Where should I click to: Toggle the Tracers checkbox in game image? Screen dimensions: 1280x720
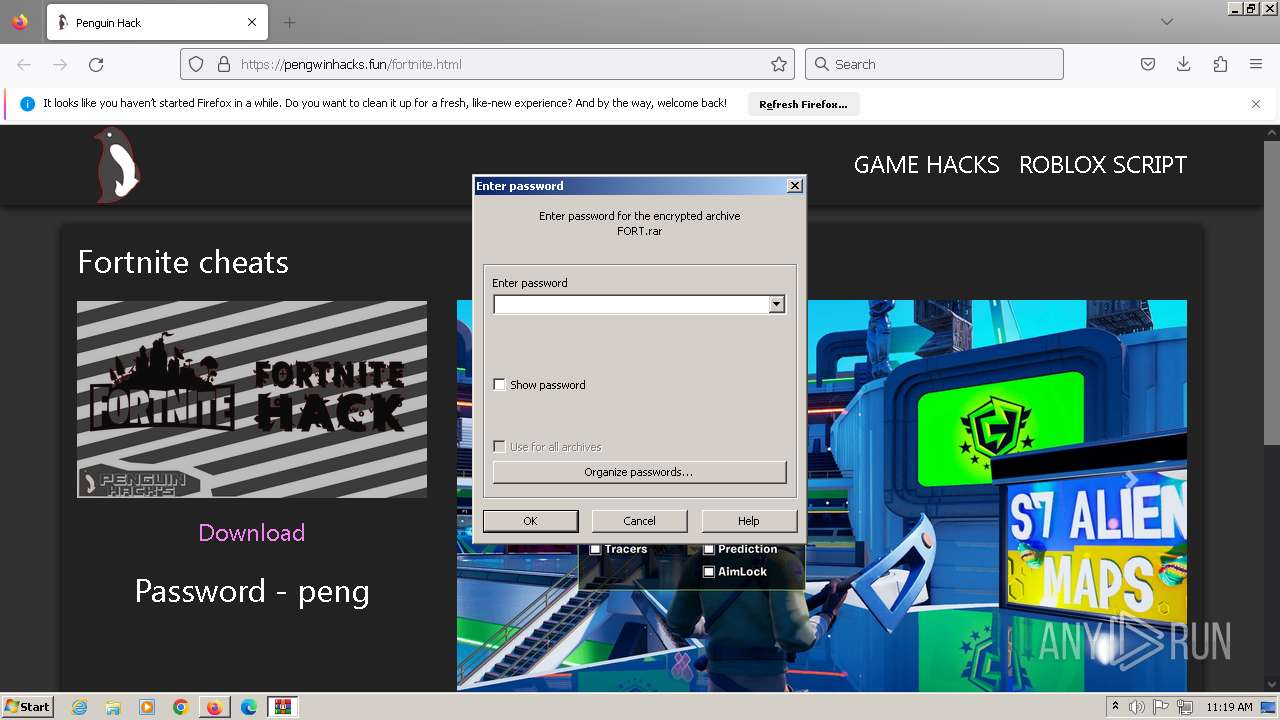point(595,549)
